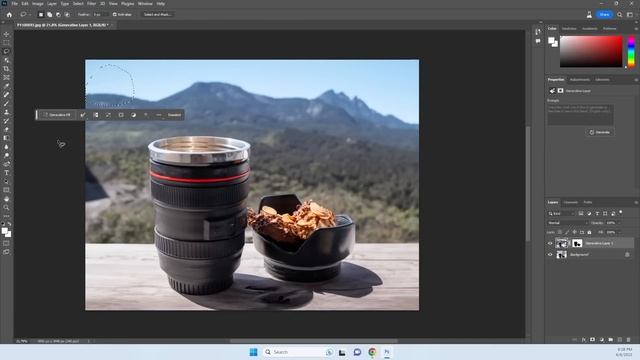
Task: Select the Clone Stamp tool
Action: click(x=6, y=112)
